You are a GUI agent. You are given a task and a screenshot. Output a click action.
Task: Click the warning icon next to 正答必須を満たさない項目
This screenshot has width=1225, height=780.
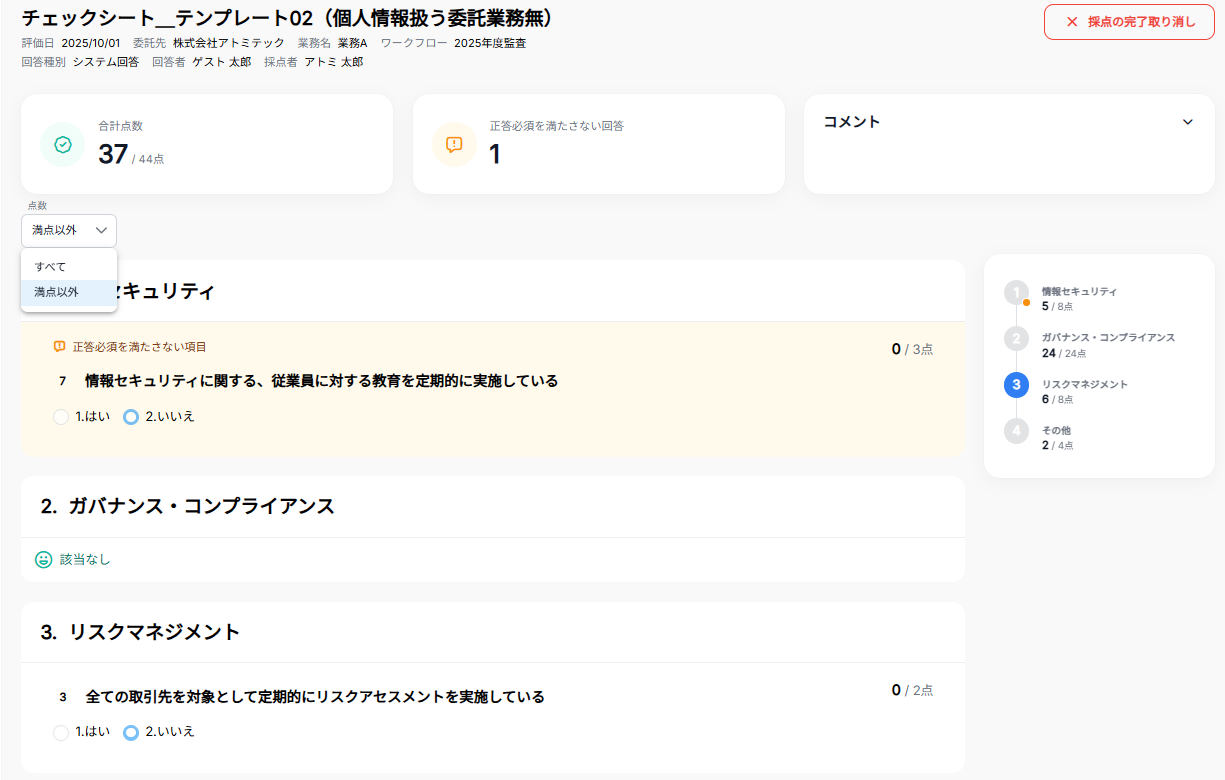pos(60,347)
